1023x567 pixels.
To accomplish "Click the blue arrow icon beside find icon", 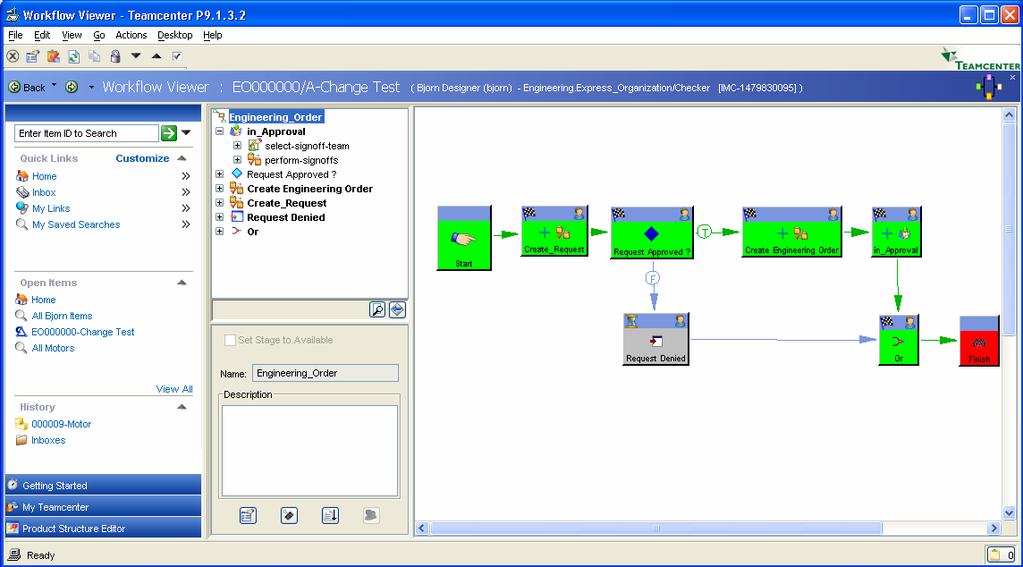I will click(397, 310).
